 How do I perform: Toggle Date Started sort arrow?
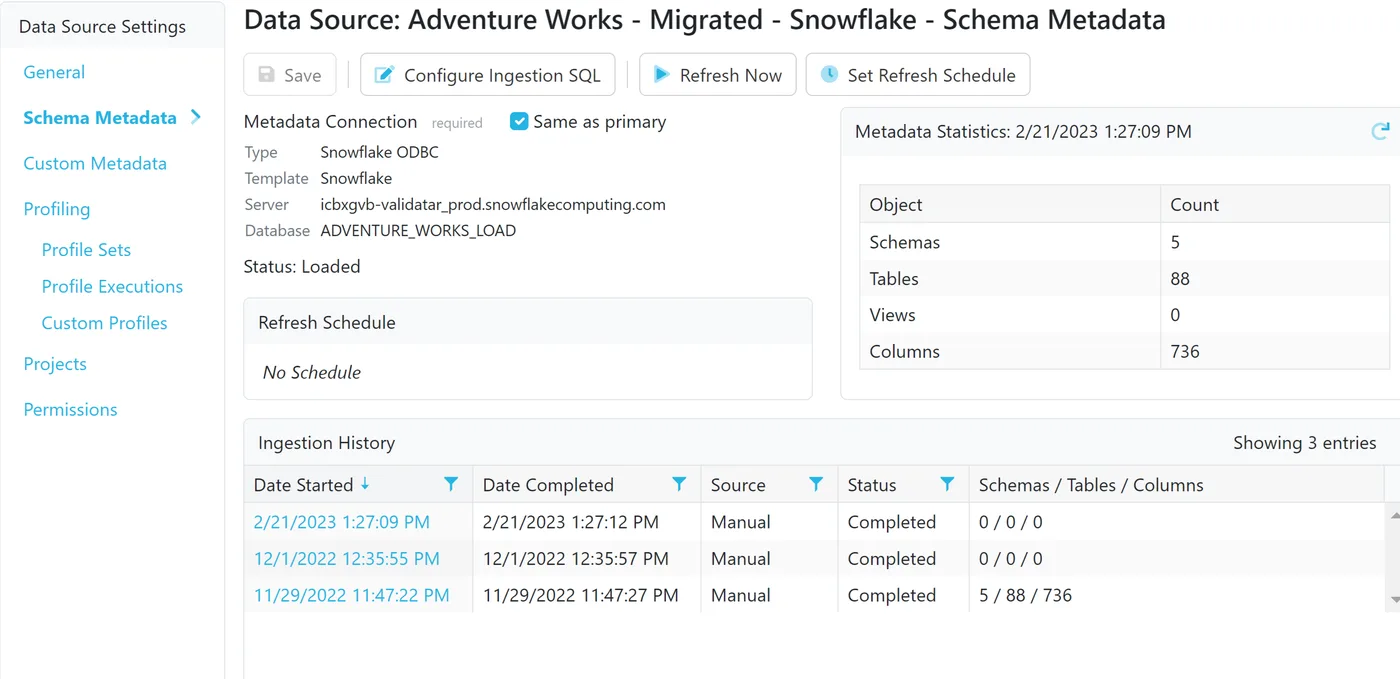click(x=365, y=484)
